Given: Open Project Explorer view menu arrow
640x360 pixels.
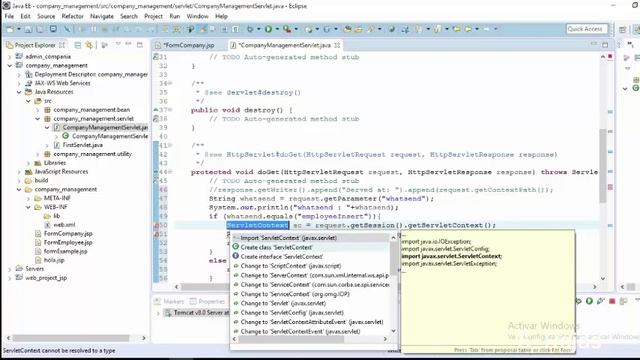Looking at the screenshot, I should [x=118, y=44].
